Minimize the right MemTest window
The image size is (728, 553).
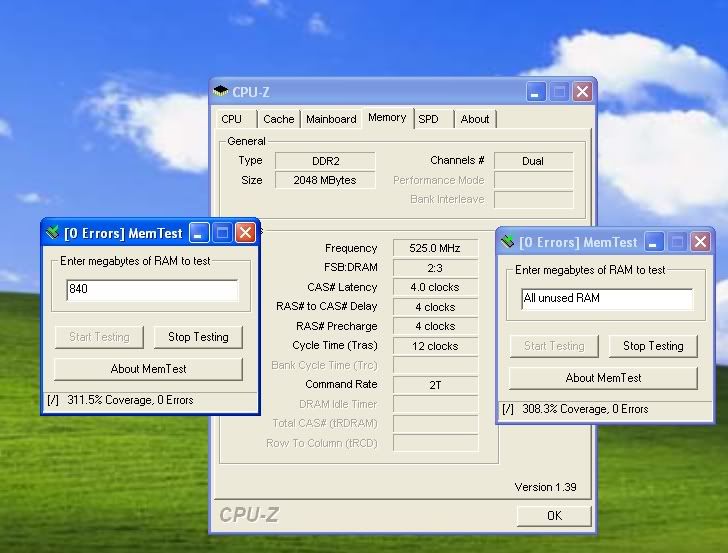[654, 242]
